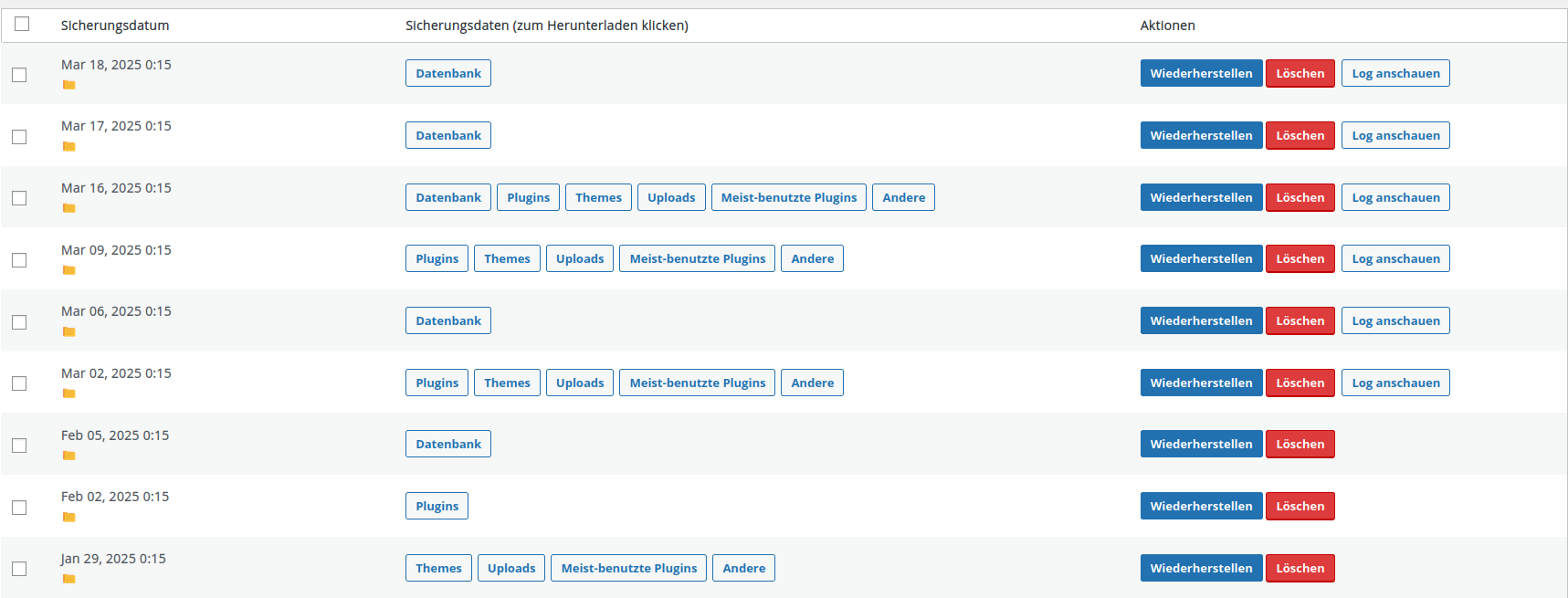Toggle the select-all checkbox in header
Screen dimensions: 1568x598
click(x=22, y=24)
